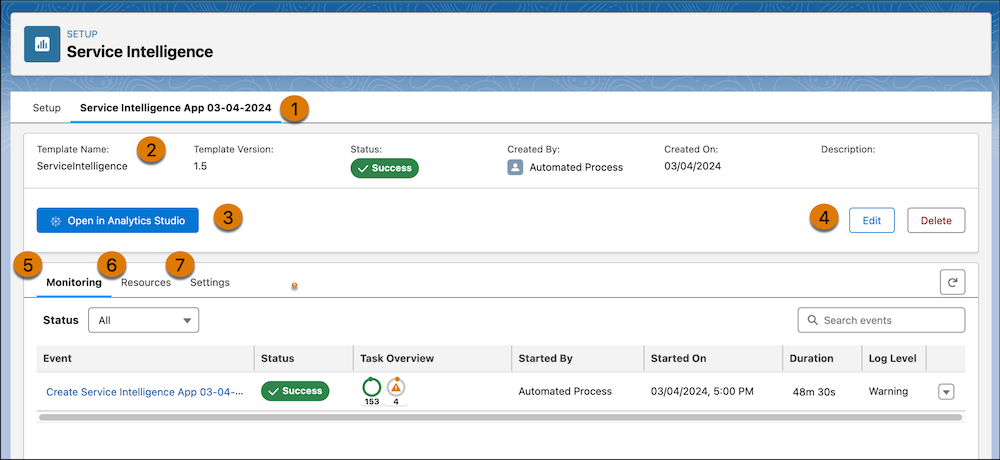Open the Monitoring tab

[x=74, y=282]
